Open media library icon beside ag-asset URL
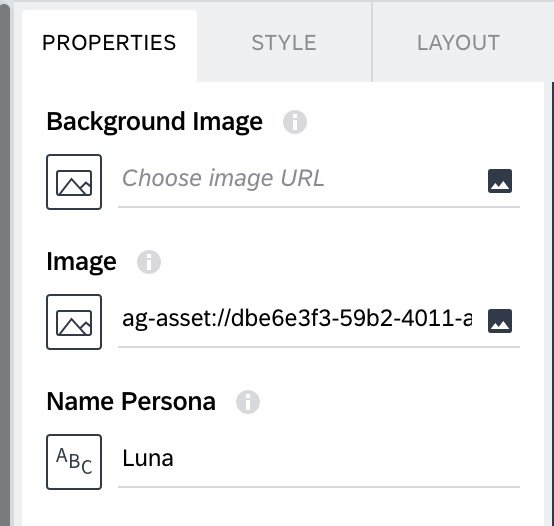This screenshot has width=554, height=526. click(500, 321)
